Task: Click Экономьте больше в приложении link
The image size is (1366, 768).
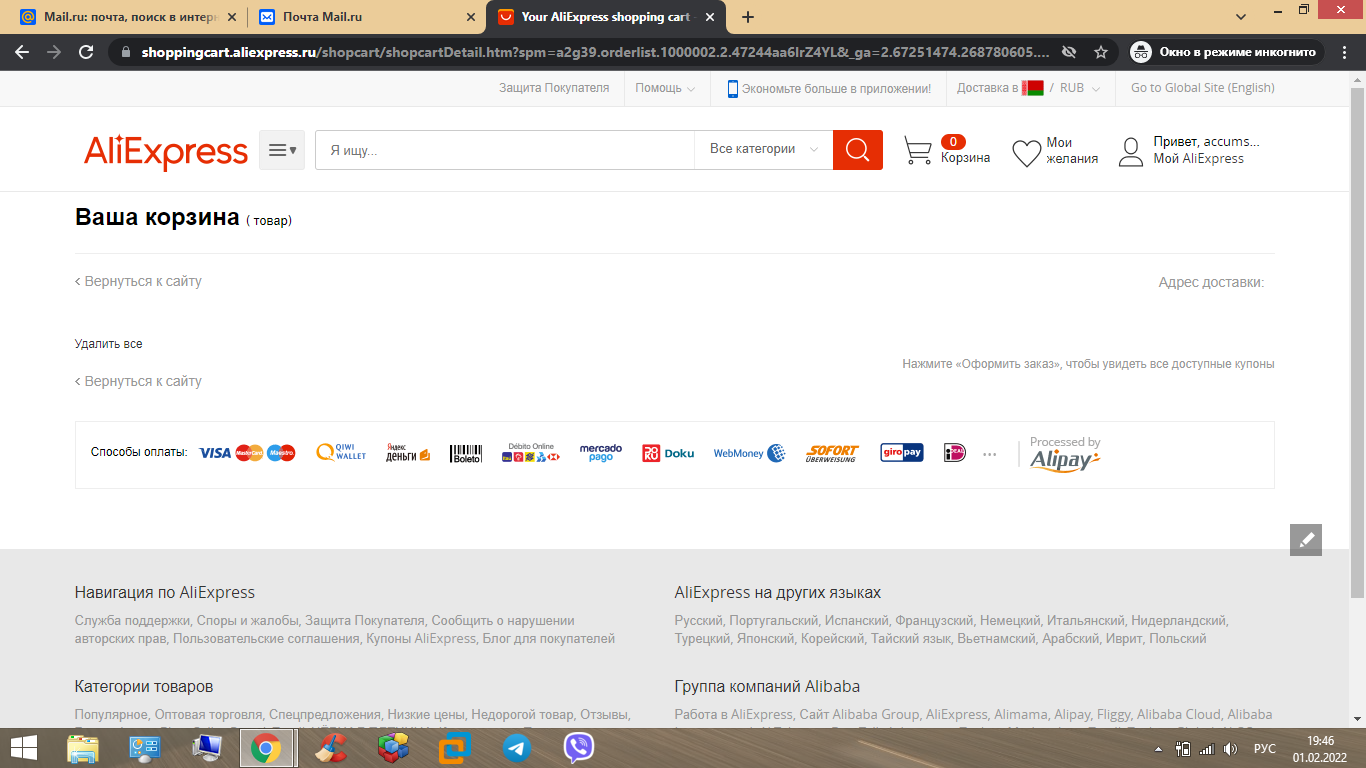Action: (x=836, y=88)
